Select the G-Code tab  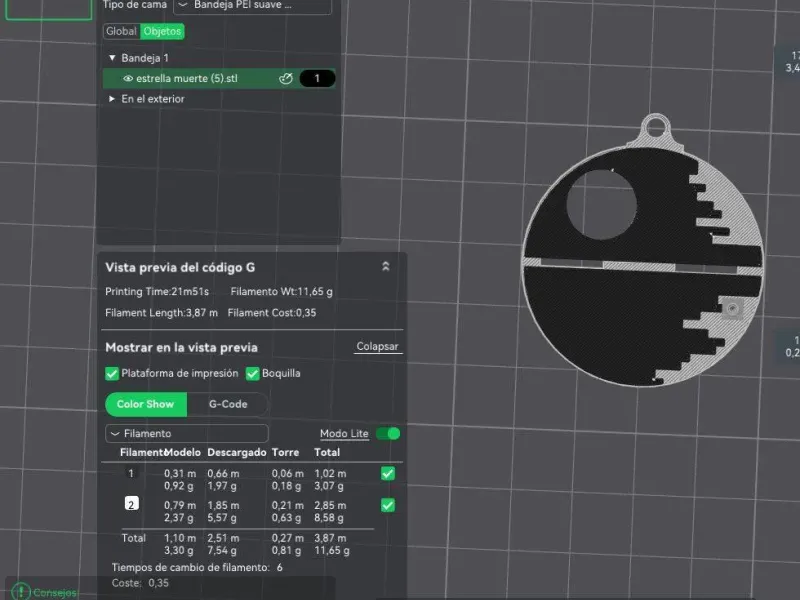(x=228, y=404)
